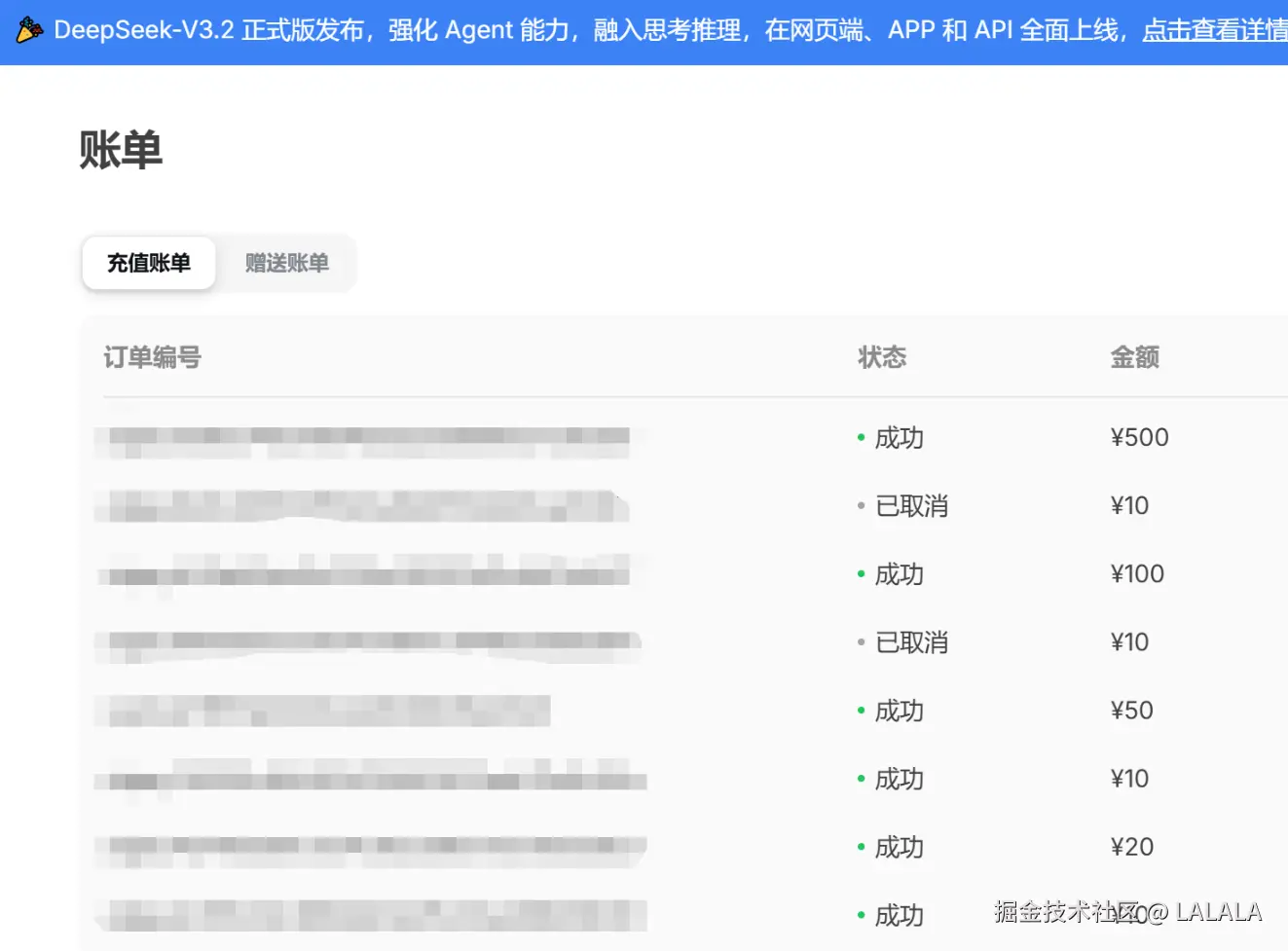Select the 充值账单 tab
Screen dimensions: 1288x951
tap(148, 263)
